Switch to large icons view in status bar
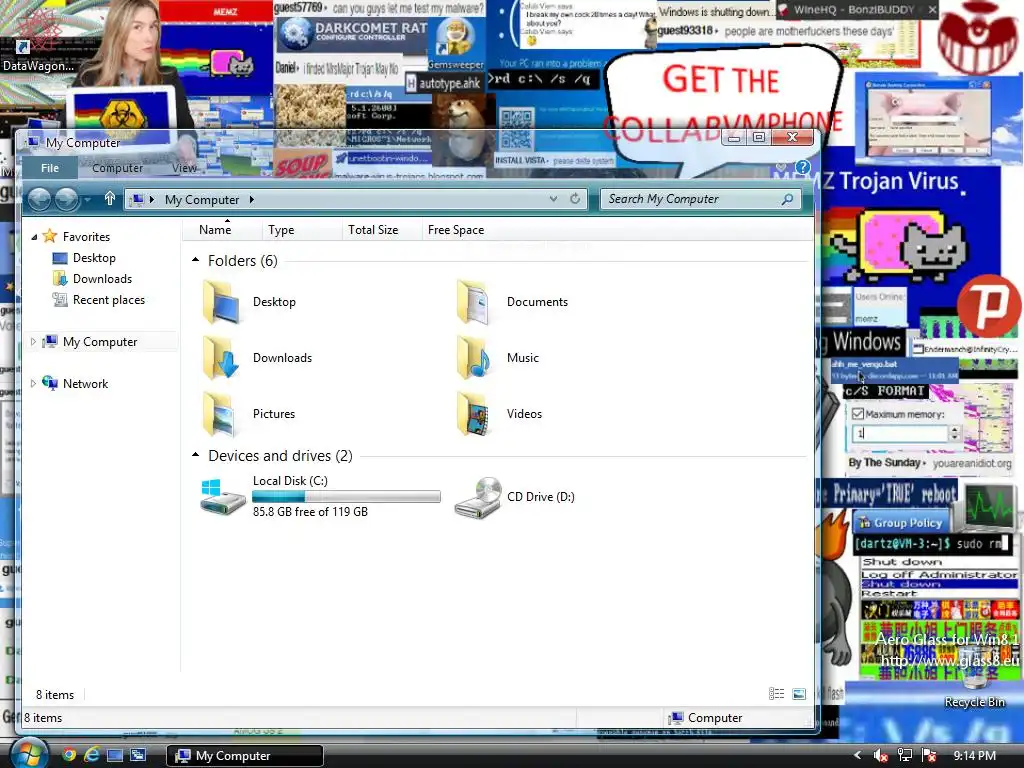The image size is (1024, 768). click(799, 694)
